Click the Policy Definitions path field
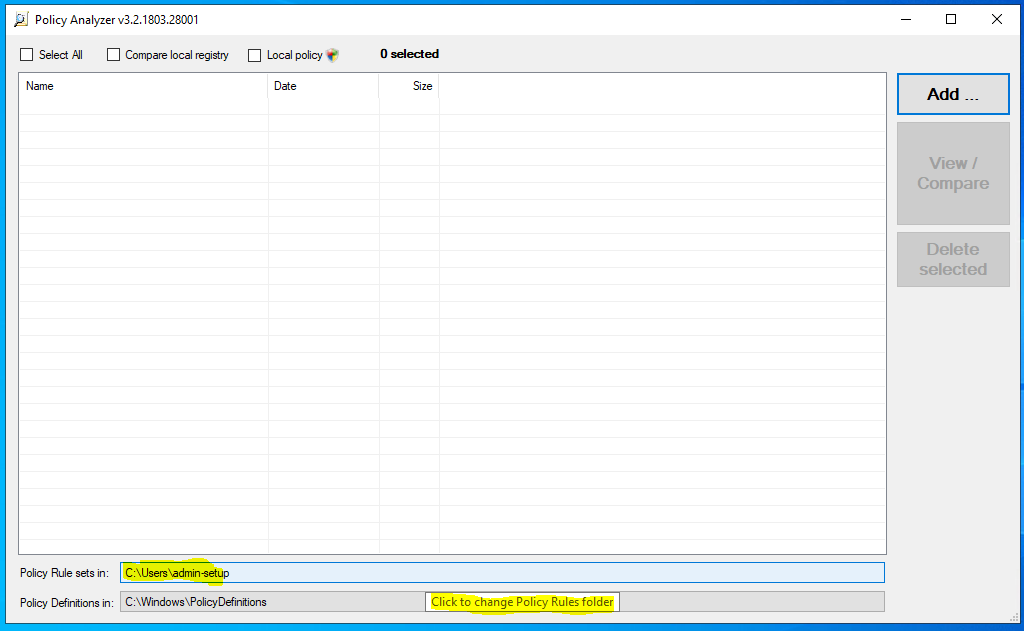The height and width of the screenshot is (631, 1024). pyautogui.click(x=502, y=602)
